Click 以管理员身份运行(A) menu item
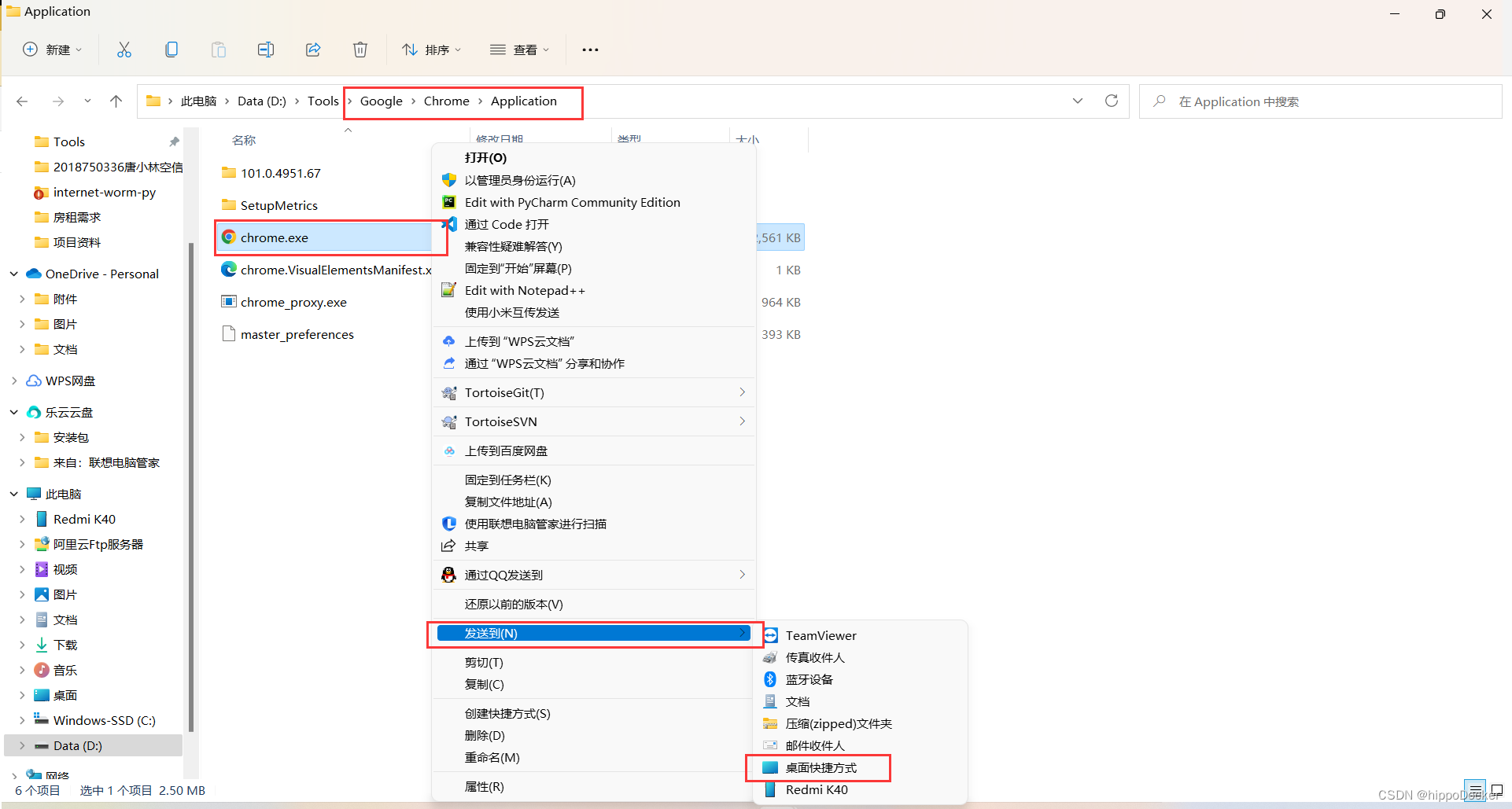This screenshot has width=1512, height=809. (x=594, y=180)
